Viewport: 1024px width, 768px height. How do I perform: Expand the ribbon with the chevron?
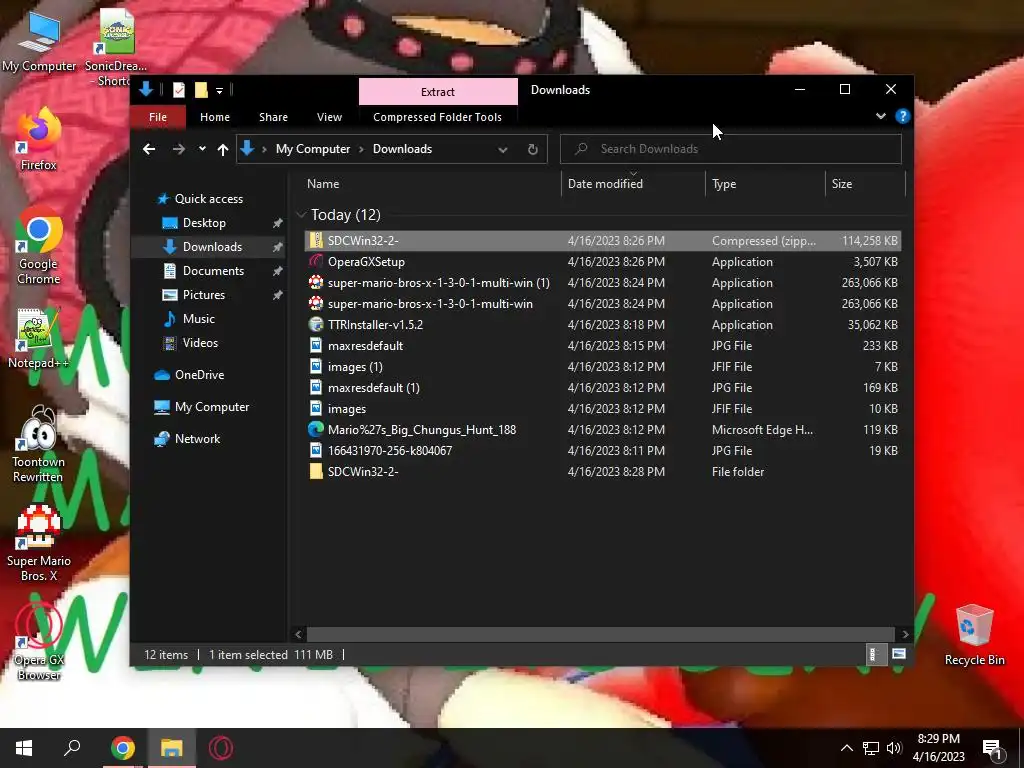coord(880,116)
